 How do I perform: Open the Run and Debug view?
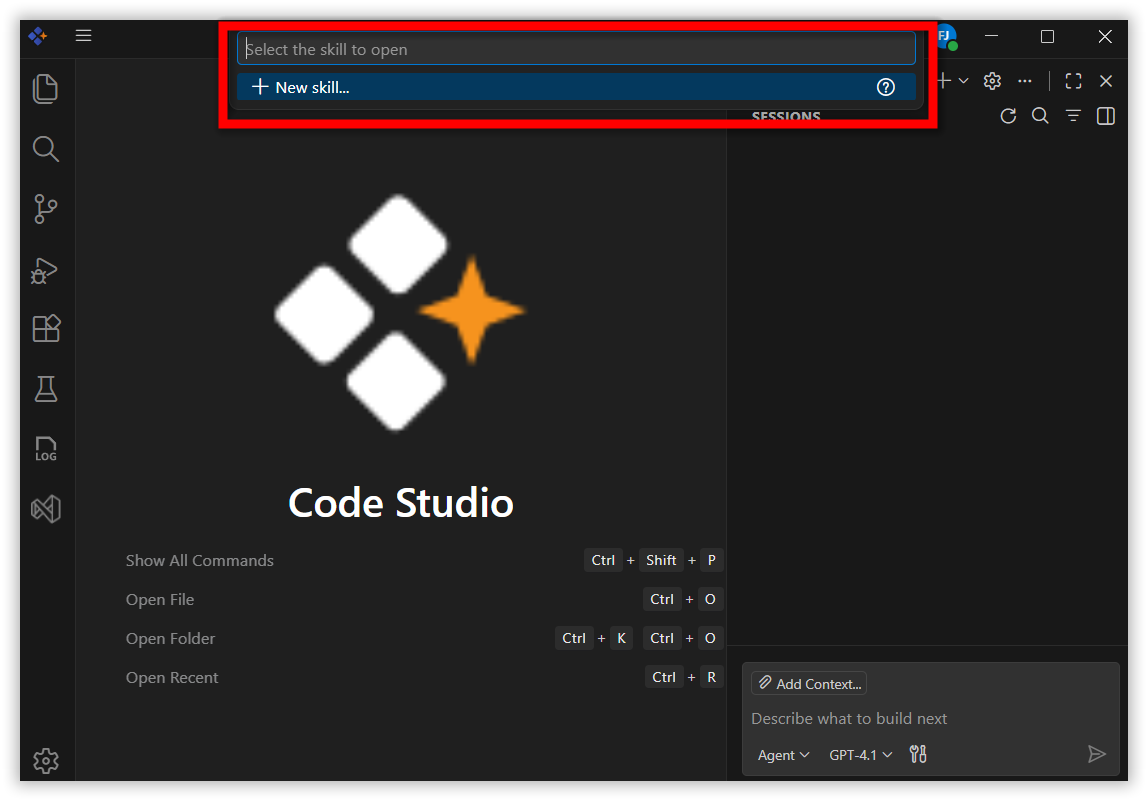46,270
